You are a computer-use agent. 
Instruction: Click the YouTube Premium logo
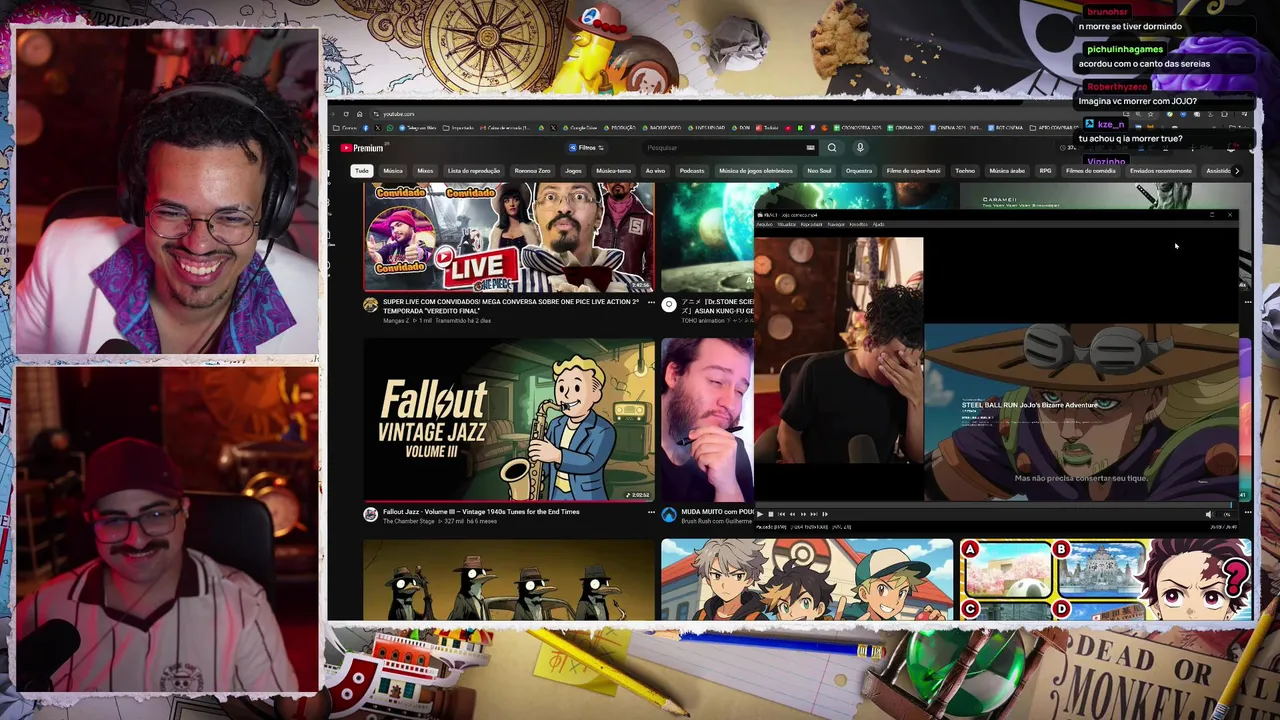(x=362, y=148)
